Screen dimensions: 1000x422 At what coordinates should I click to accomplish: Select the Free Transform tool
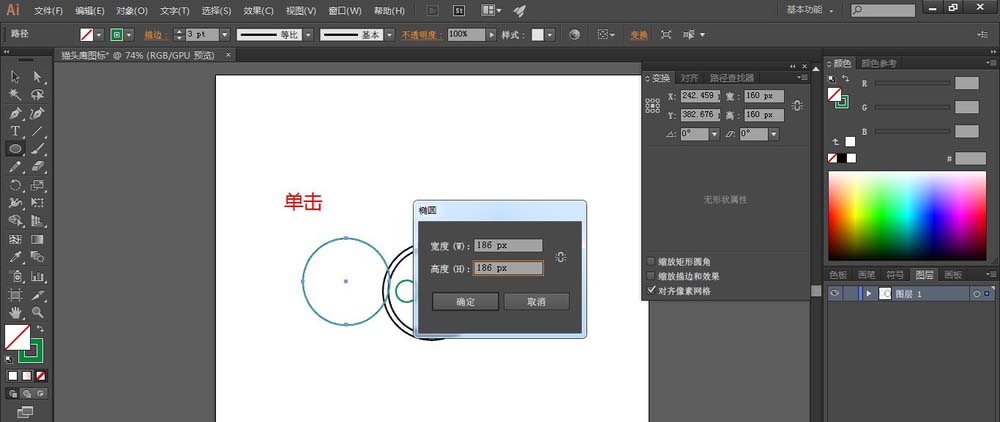(37, 203)
